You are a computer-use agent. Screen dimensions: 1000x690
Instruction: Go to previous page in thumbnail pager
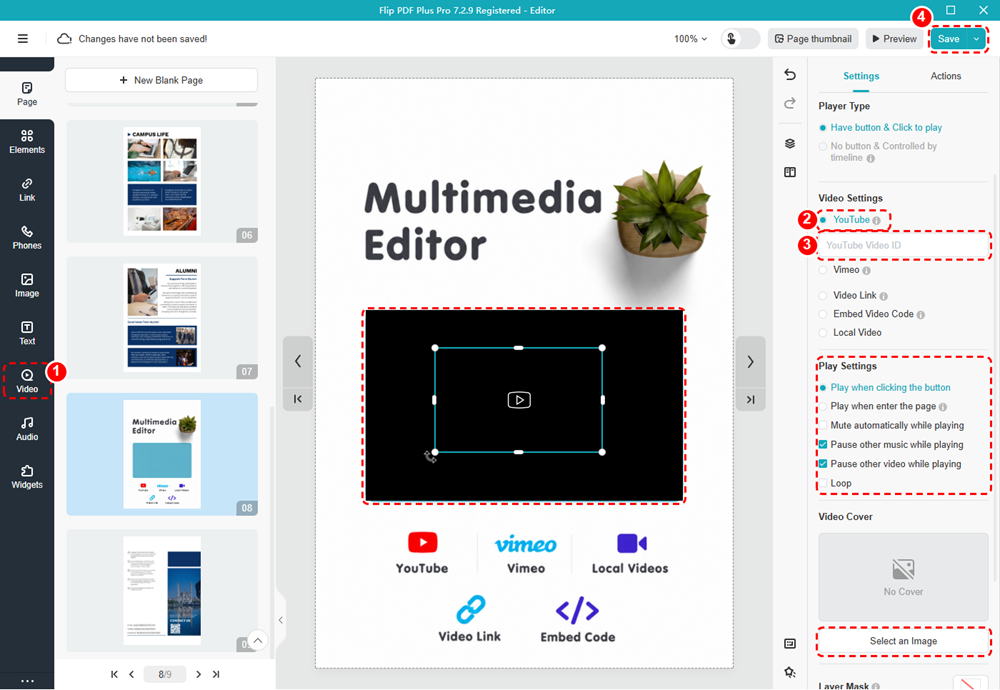point(131,674)
